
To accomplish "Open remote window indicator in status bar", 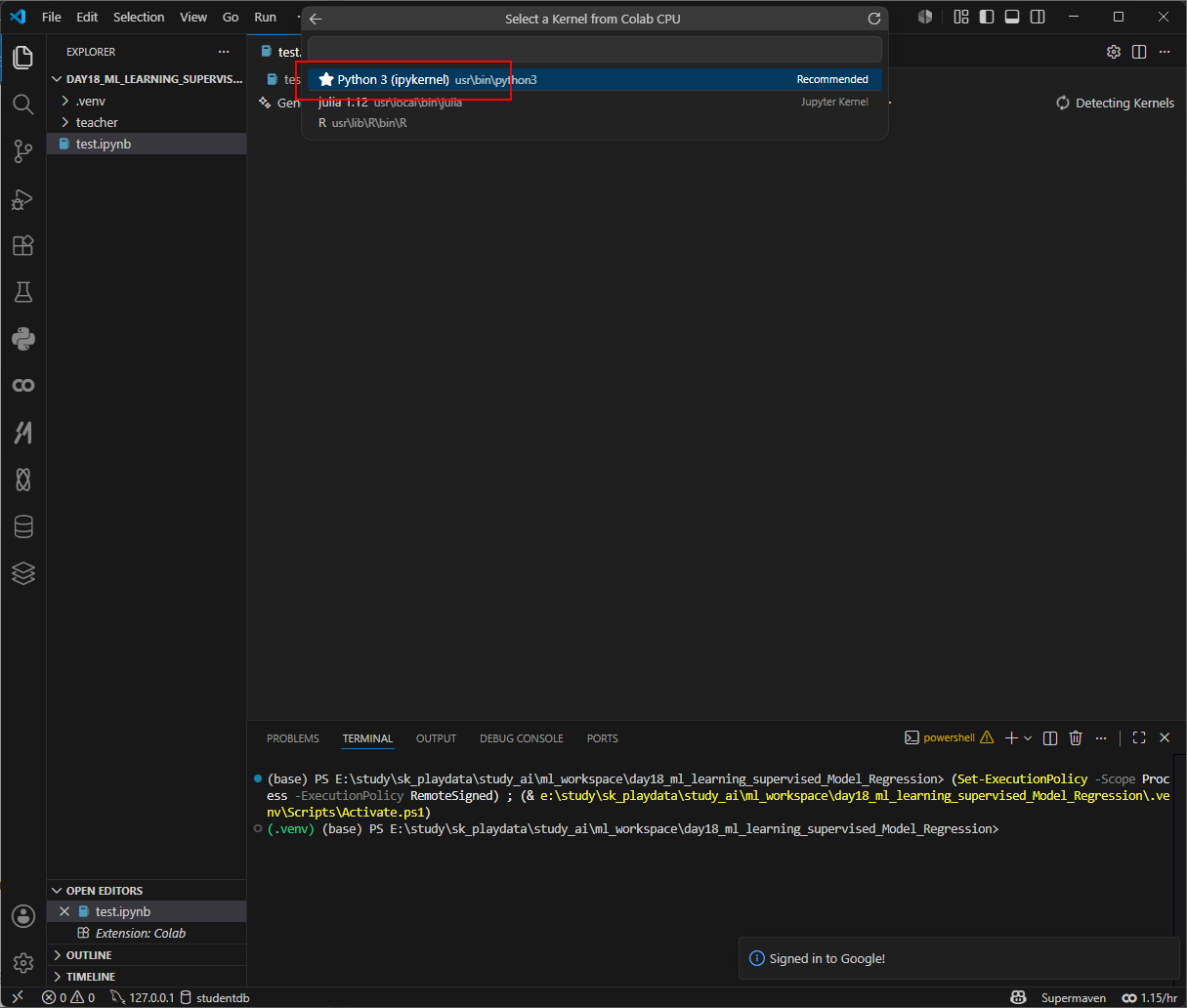I will (18, 997).
